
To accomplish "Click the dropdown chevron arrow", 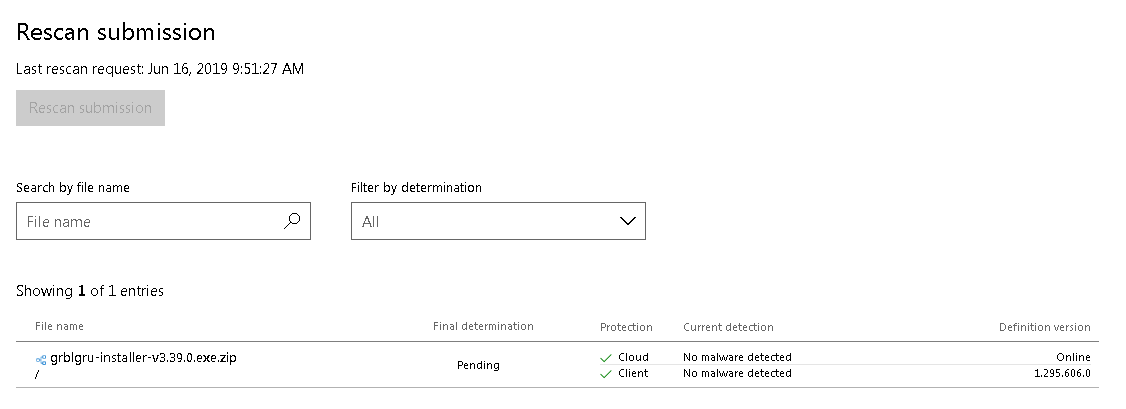I will pyautogui.click(x=628, y=221).
